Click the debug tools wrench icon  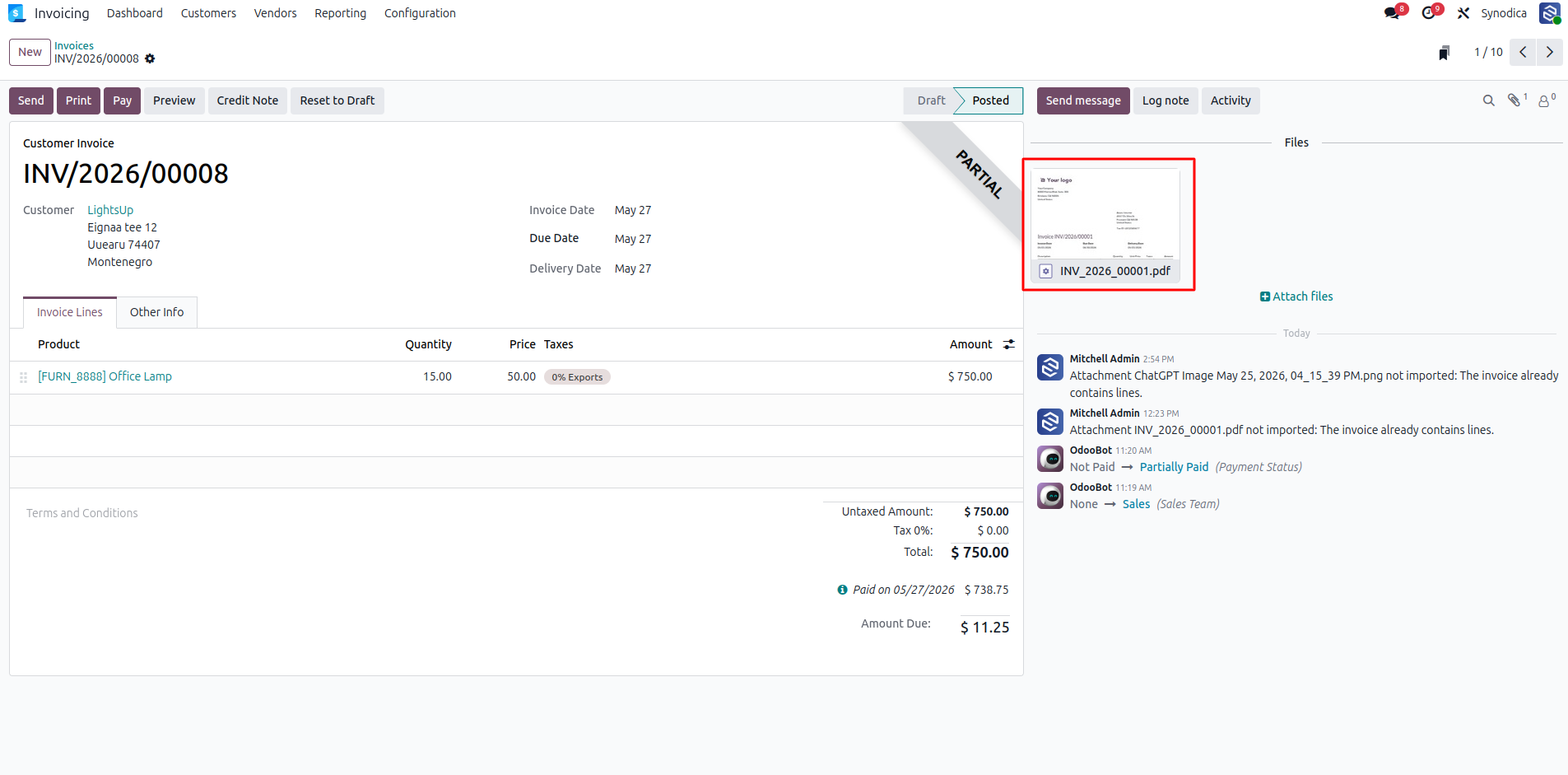(1463, 13)
